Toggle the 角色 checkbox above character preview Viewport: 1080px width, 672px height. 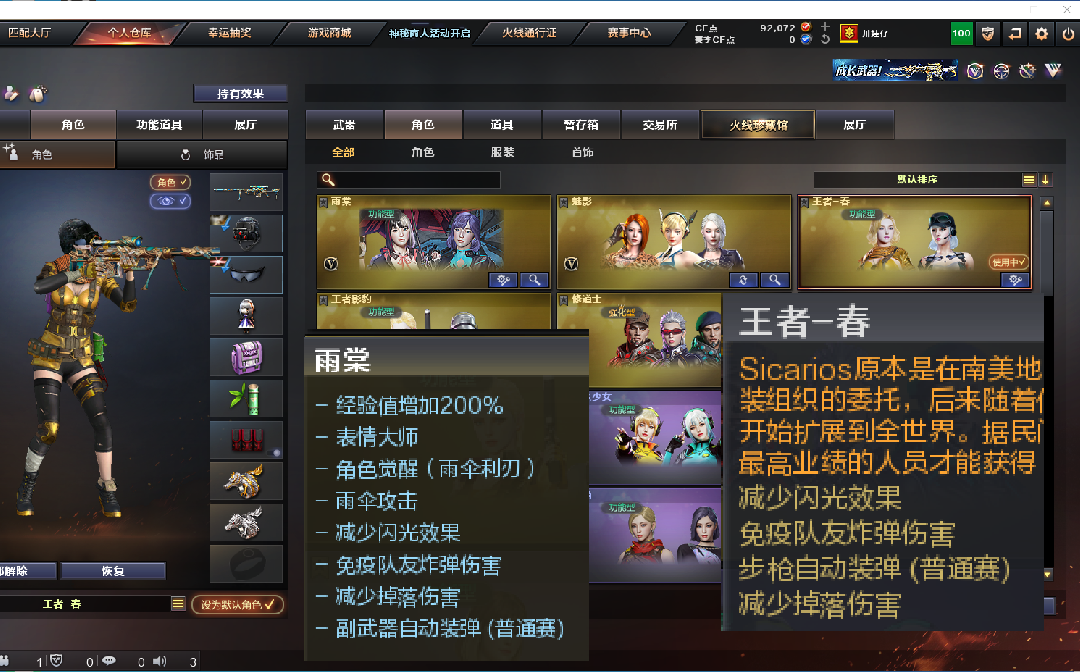170,182
